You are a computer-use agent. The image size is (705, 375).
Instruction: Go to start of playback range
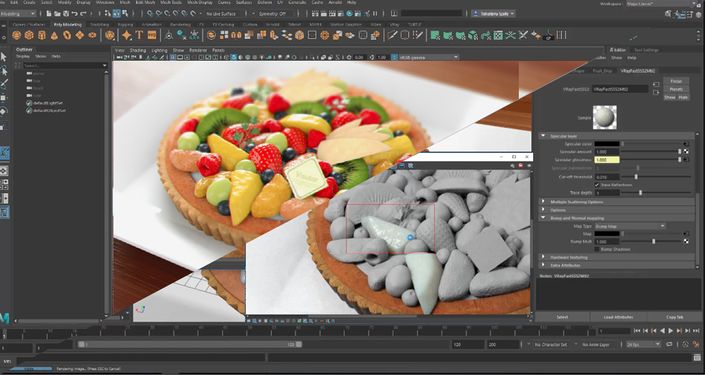[x=637, y=330]
